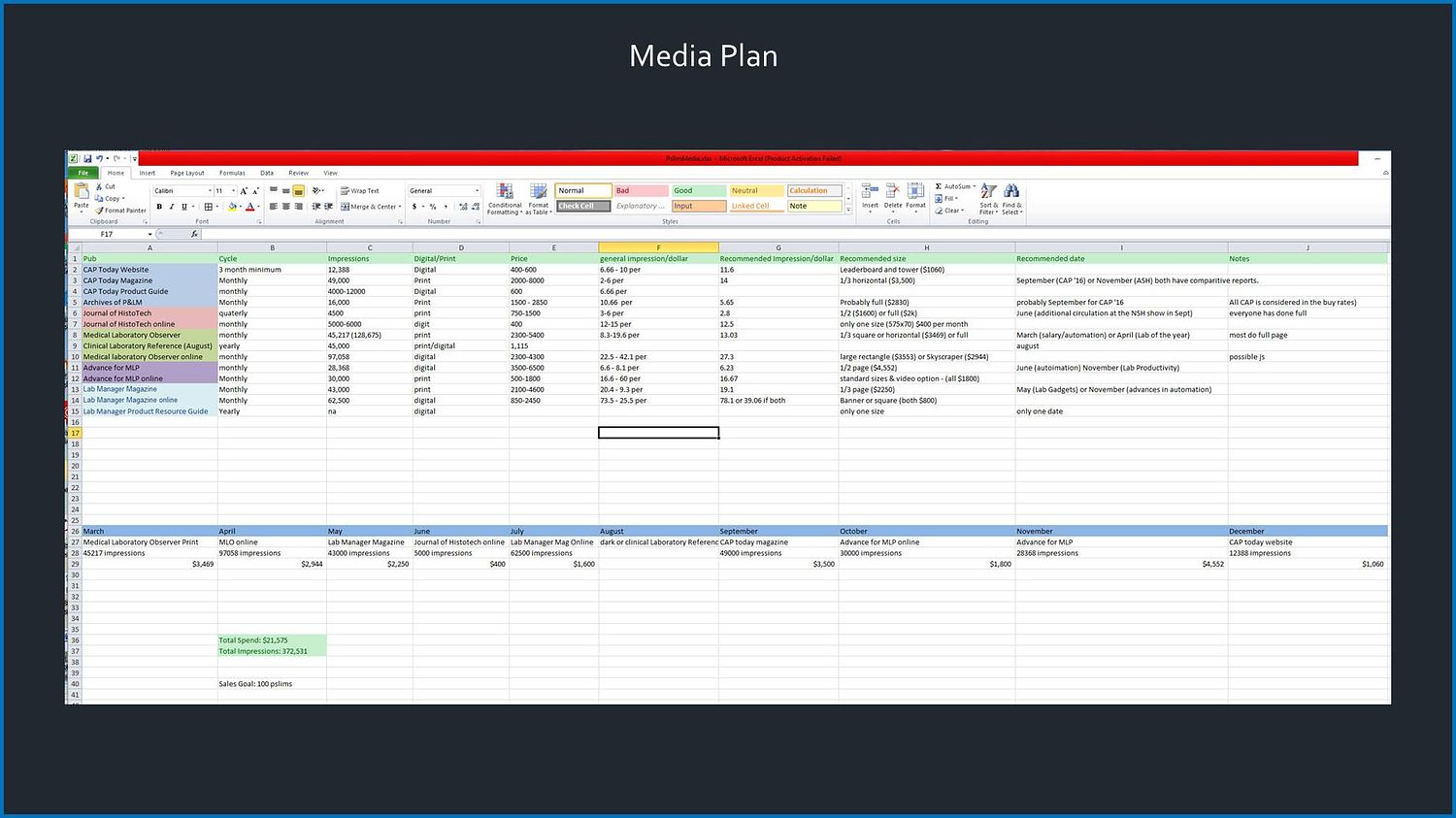
Task: Click Increase Font Size icon
Action: point(244,191)
